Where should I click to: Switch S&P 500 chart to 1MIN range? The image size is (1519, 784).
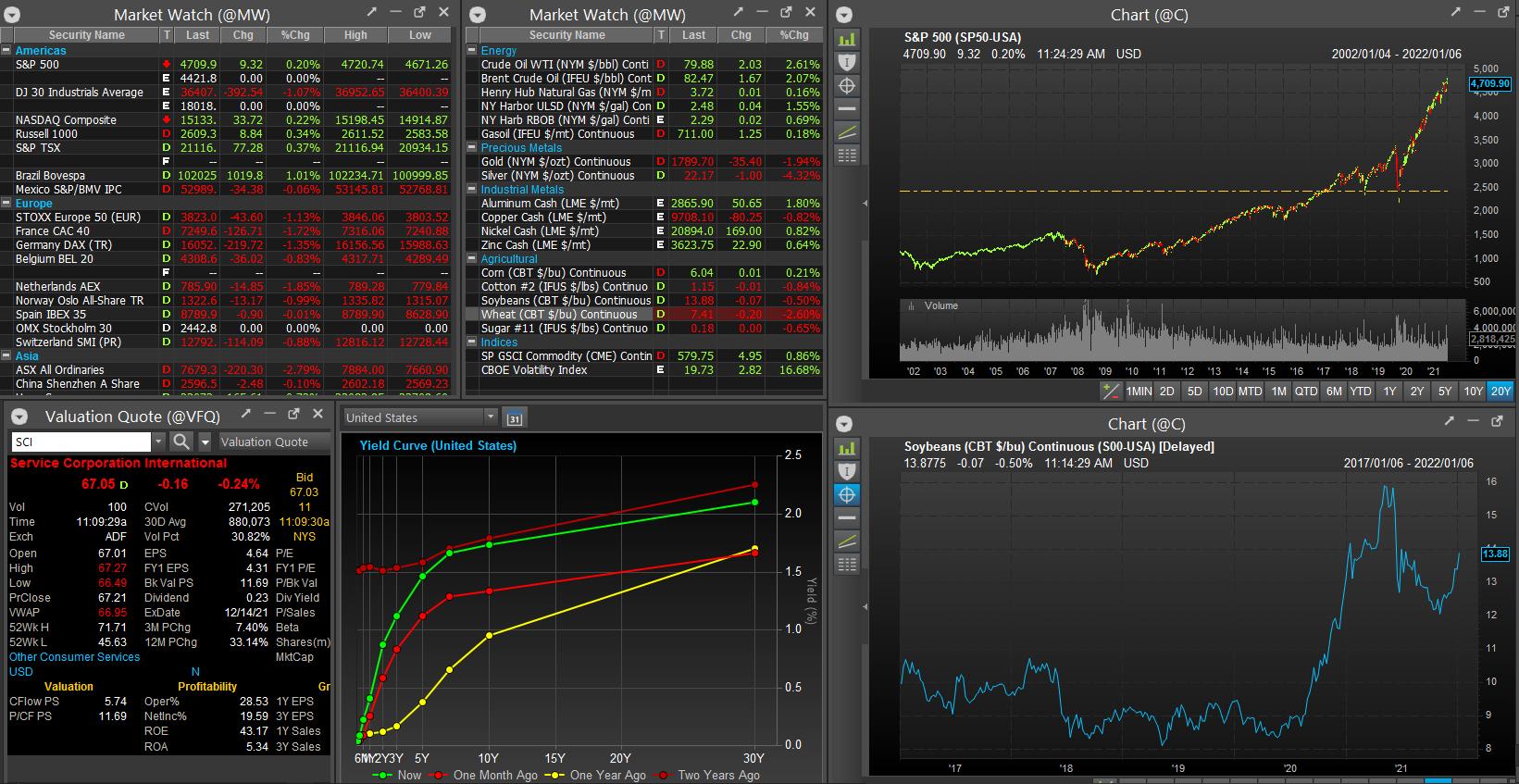pyautogui.click(x=1139, y=392)
